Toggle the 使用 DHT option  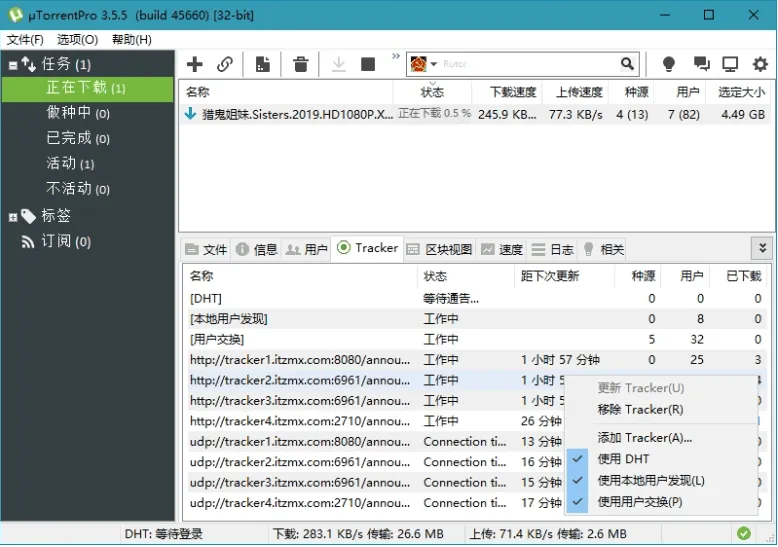coord(623,458)
